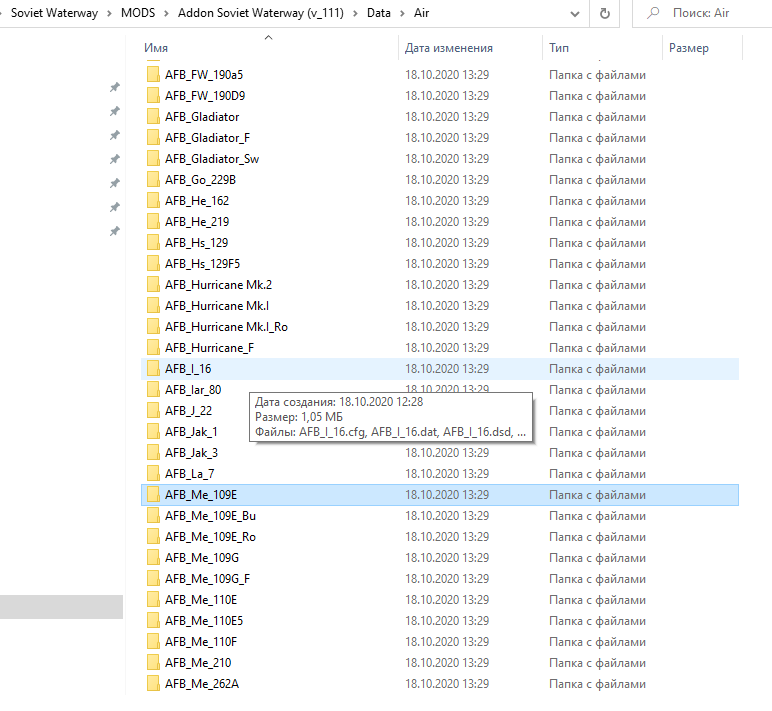Select the AFB_Me_110E5 folder name
772x711 pixels.
click(204, 620)
